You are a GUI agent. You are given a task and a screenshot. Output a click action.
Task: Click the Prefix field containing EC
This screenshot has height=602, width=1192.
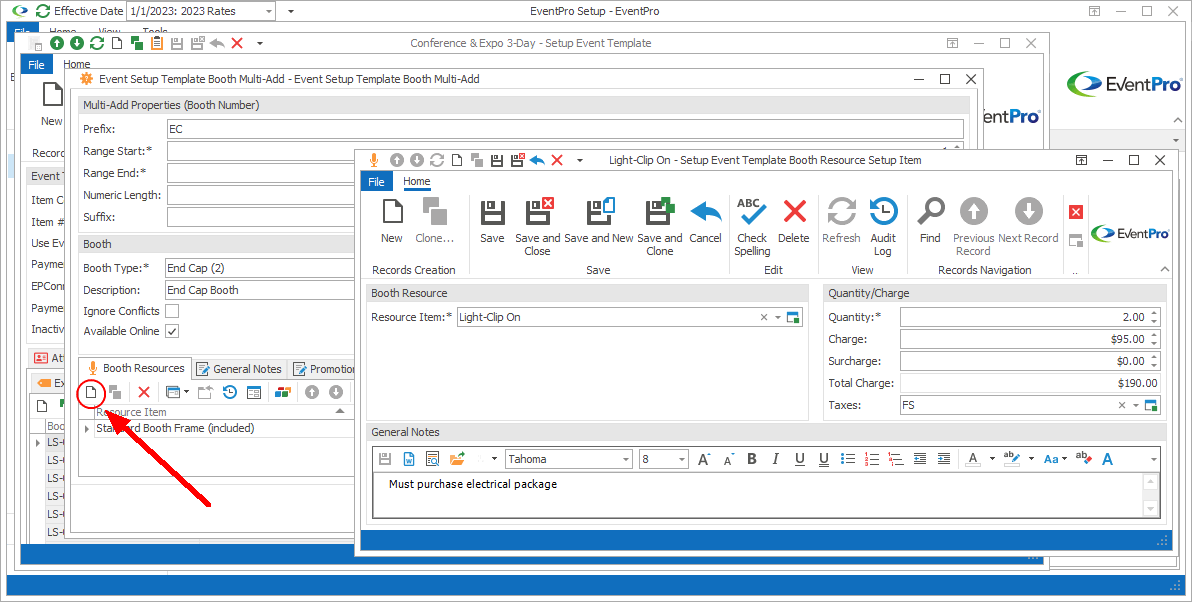(565, 128)
